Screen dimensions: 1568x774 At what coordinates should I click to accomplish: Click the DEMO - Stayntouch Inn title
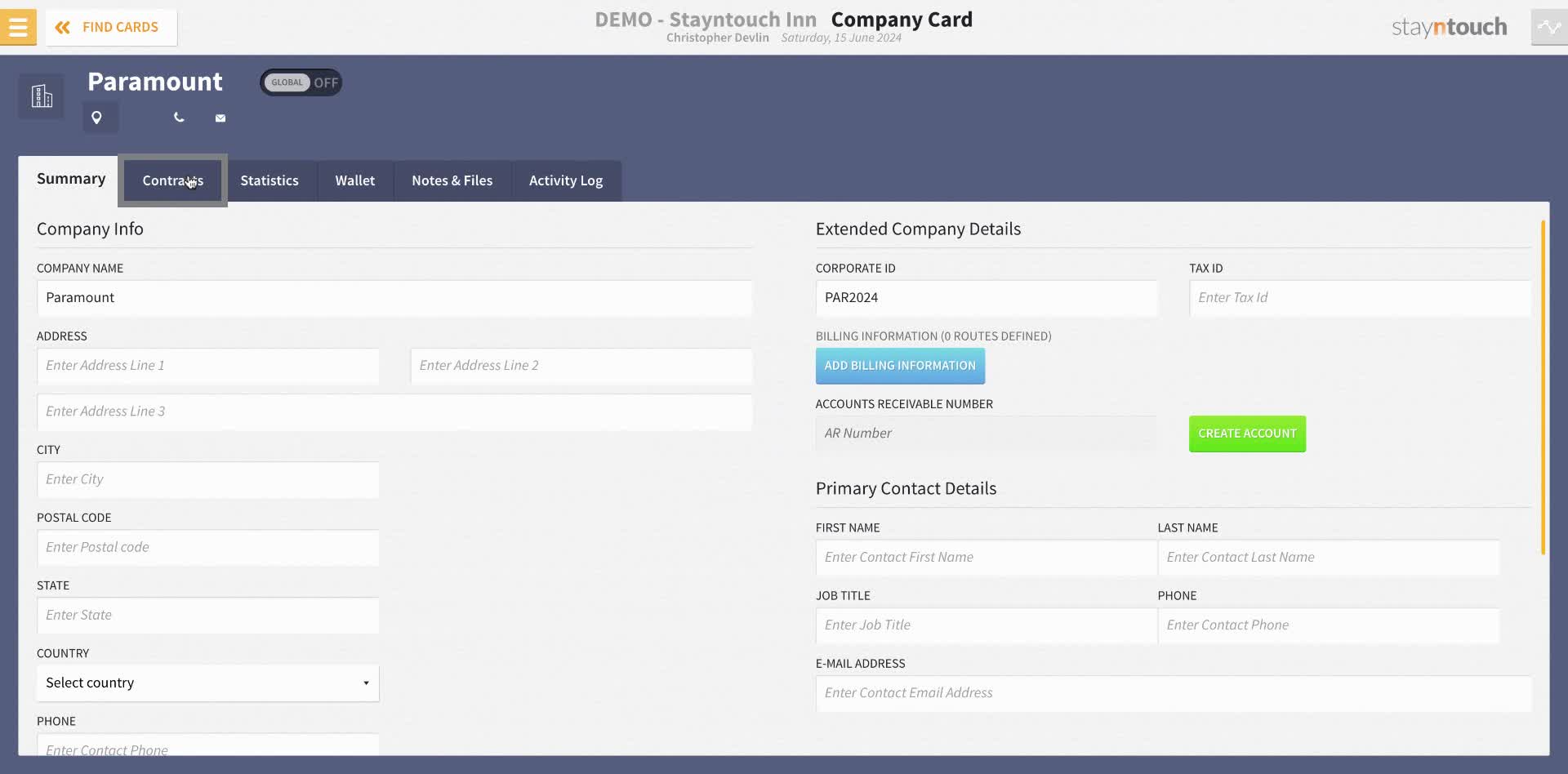point(706,20)
